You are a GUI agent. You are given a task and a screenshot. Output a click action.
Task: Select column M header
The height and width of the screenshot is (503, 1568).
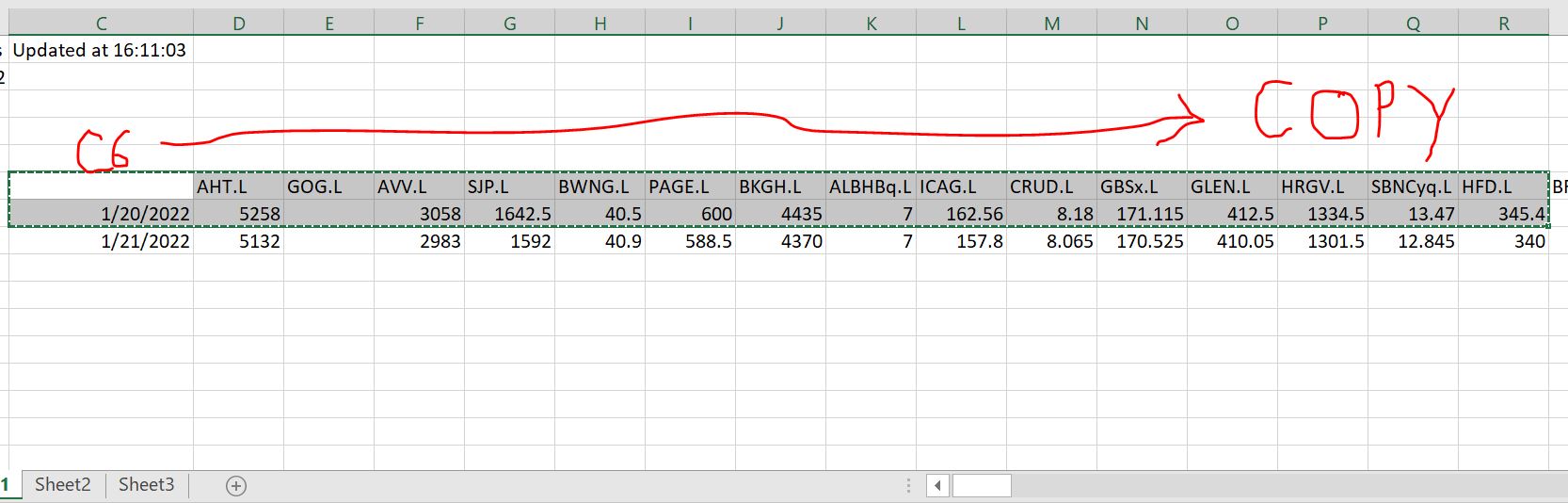click(1051, 24)
